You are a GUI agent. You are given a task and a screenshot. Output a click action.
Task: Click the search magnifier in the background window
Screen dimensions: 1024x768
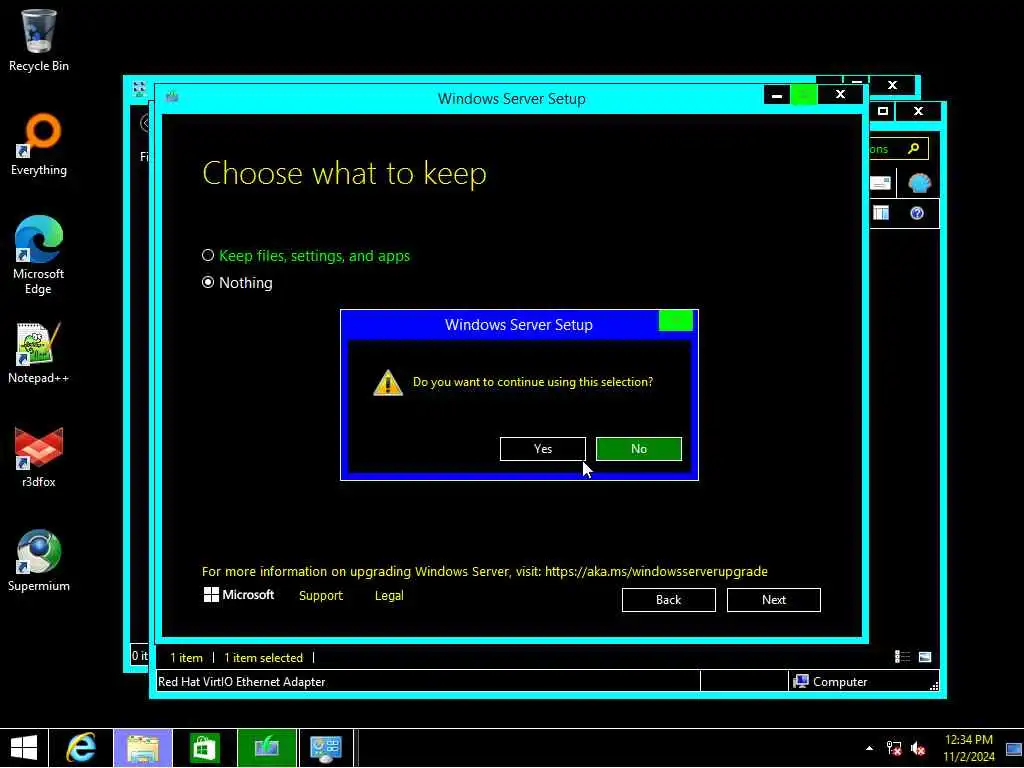[x=914, y=149]
